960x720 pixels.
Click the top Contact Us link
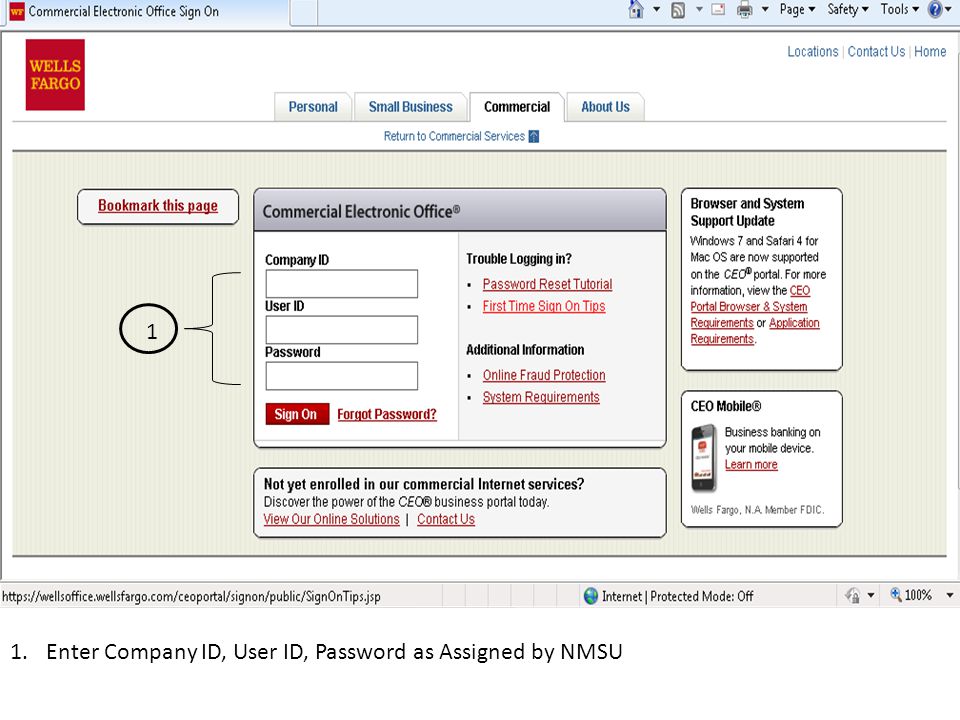pyautogui.click(x=876, y=52)
